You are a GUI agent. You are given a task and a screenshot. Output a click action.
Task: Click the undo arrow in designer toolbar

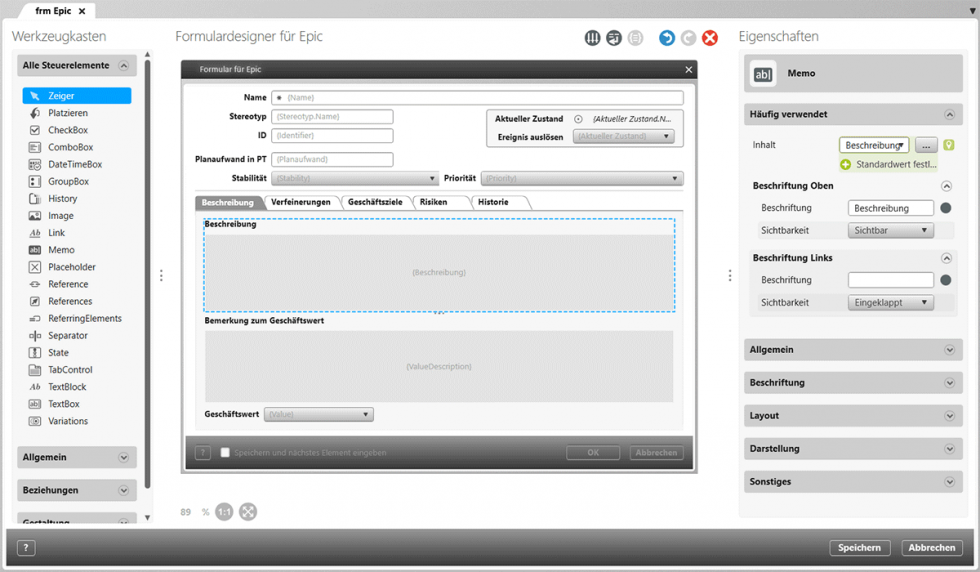click(x=667, y=38)
